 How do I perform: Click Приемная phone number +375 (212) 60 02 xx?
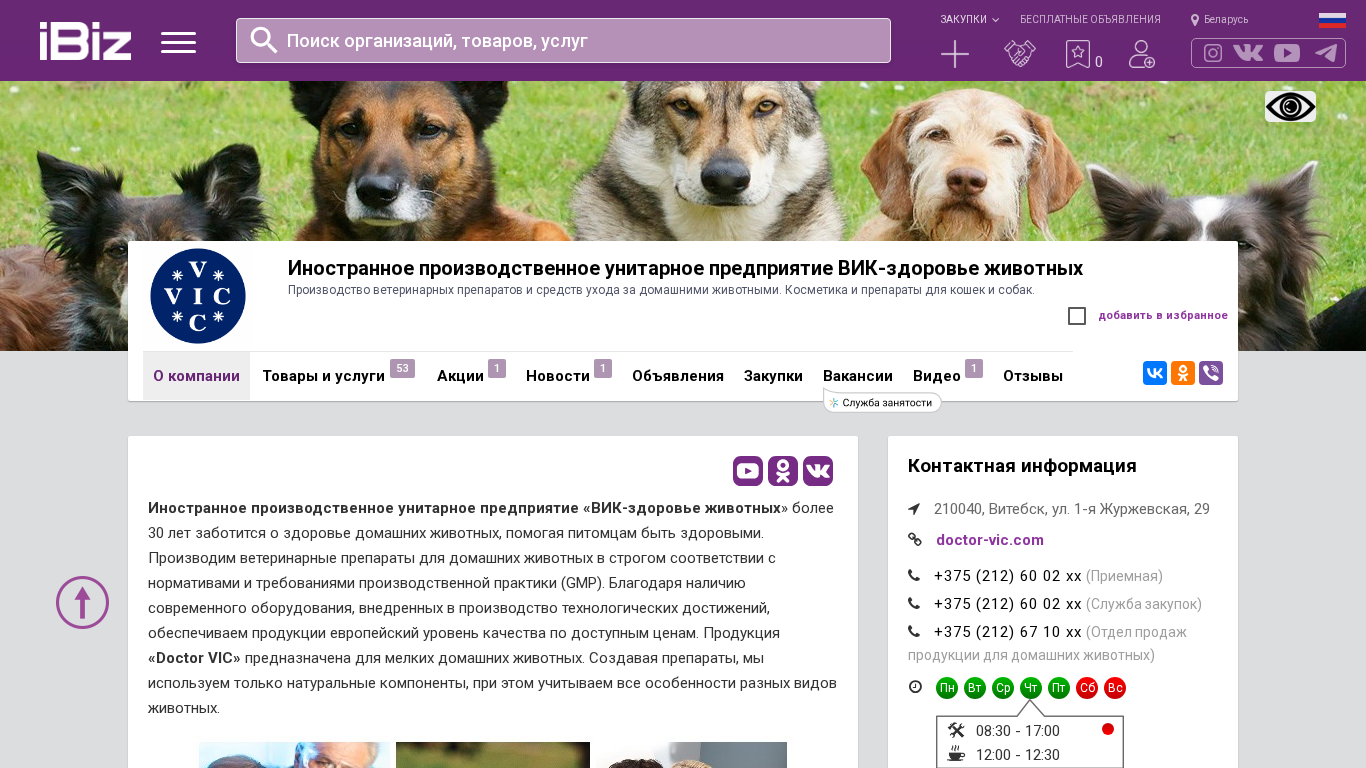[x=1008, y=576]
